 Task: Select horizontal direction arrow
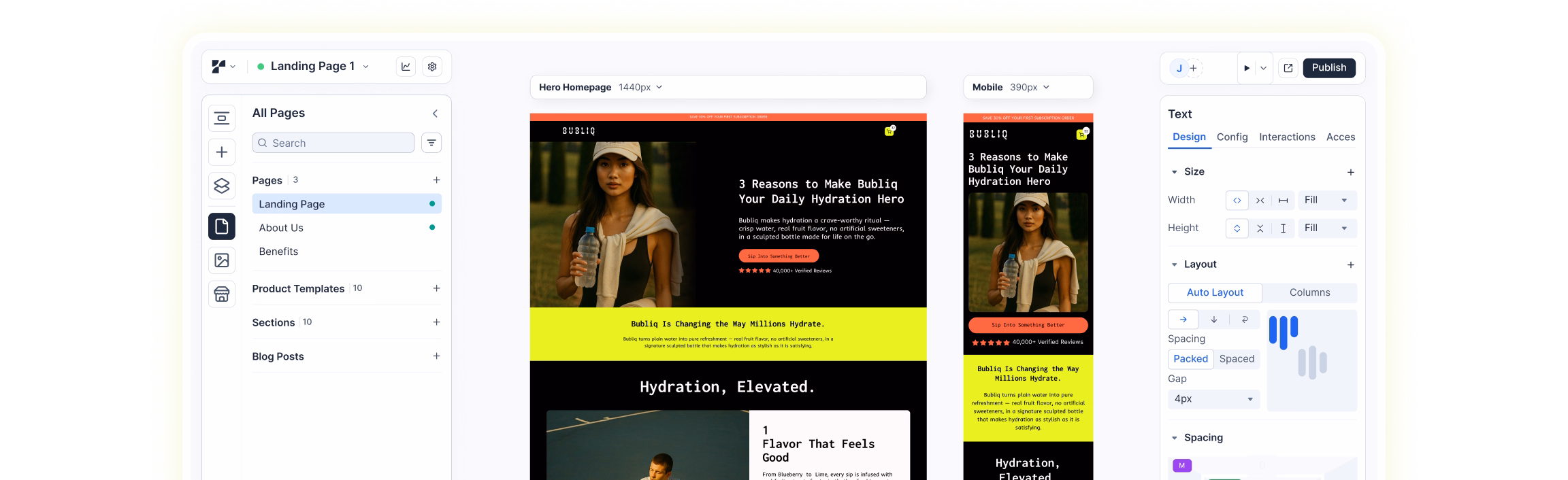[x=1183, y=320]
